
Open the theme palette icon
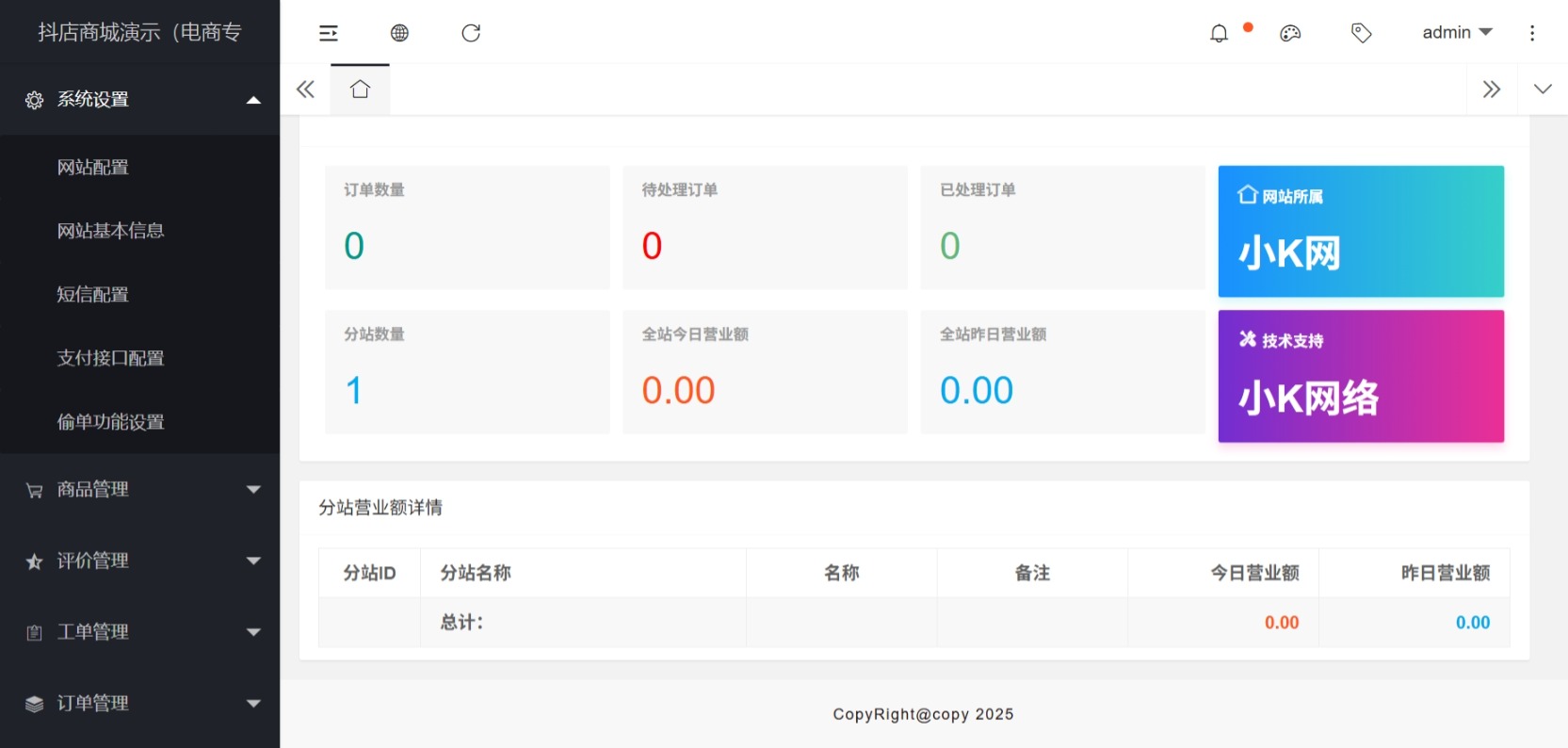click(x=1290, y=33)
